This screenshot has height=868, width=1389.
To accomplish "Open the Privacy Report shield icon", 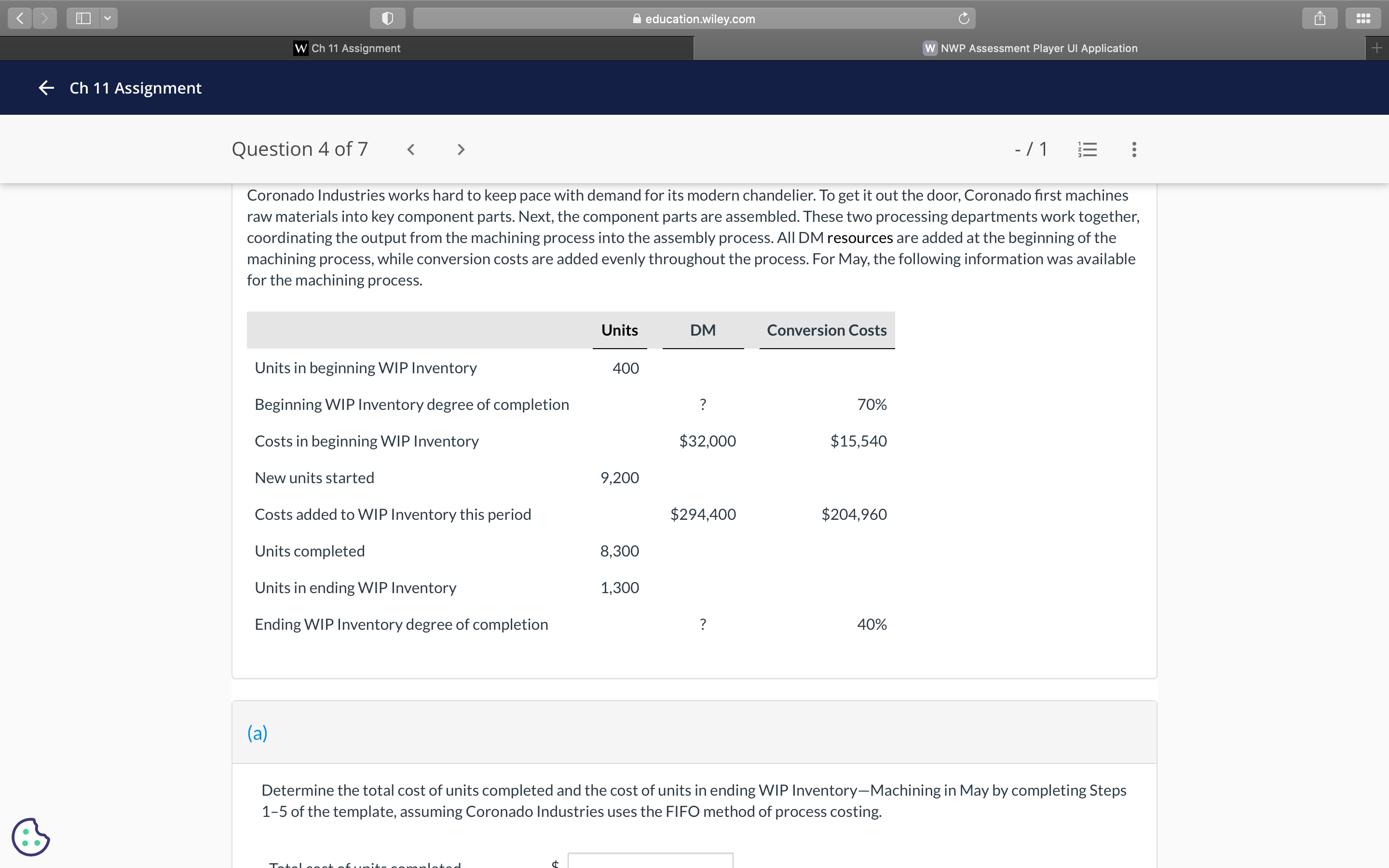I will [x=387, y=18].
